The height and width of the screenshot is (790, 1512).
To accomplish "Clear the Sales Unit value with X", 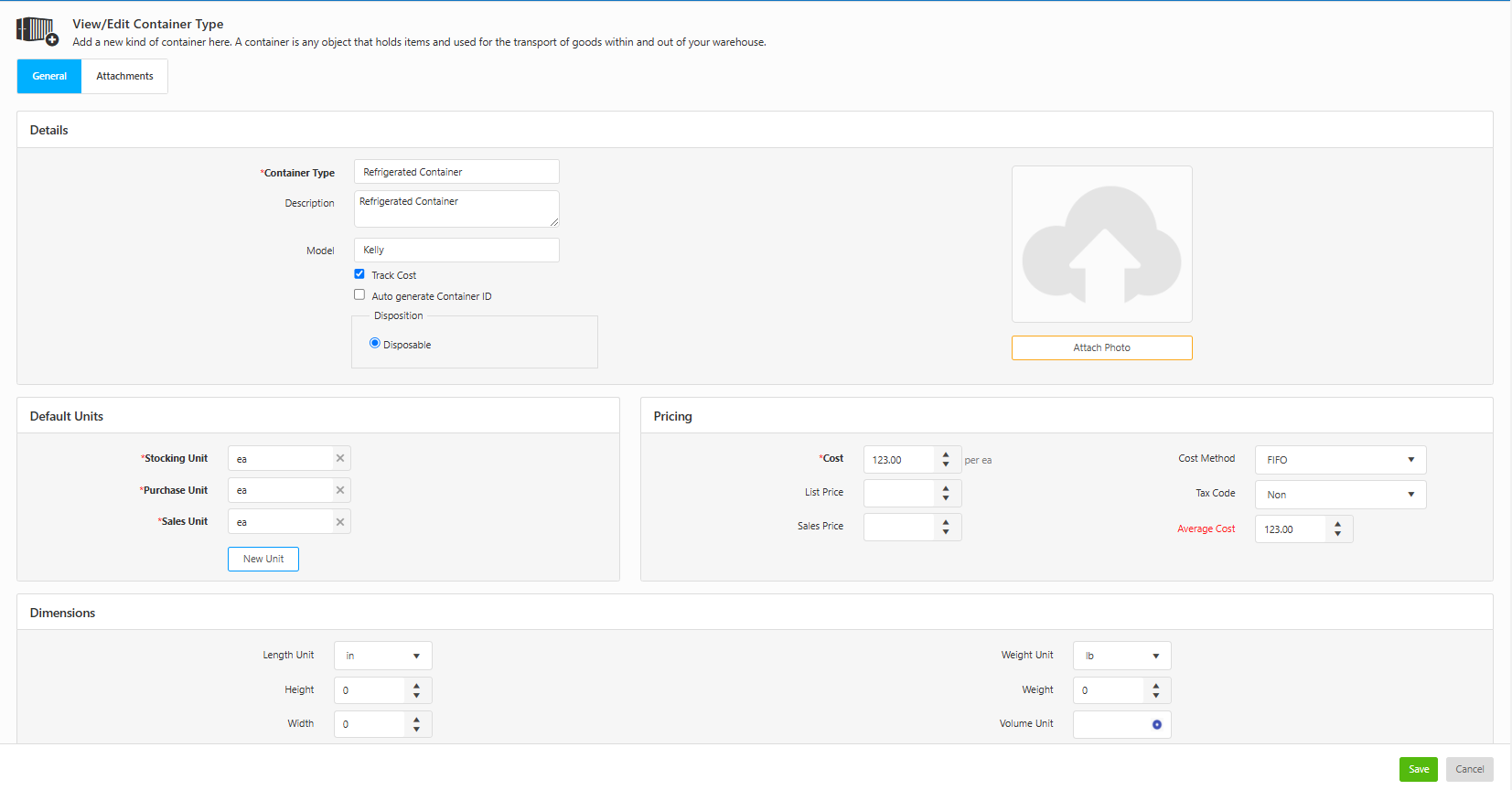I will 340,522.
